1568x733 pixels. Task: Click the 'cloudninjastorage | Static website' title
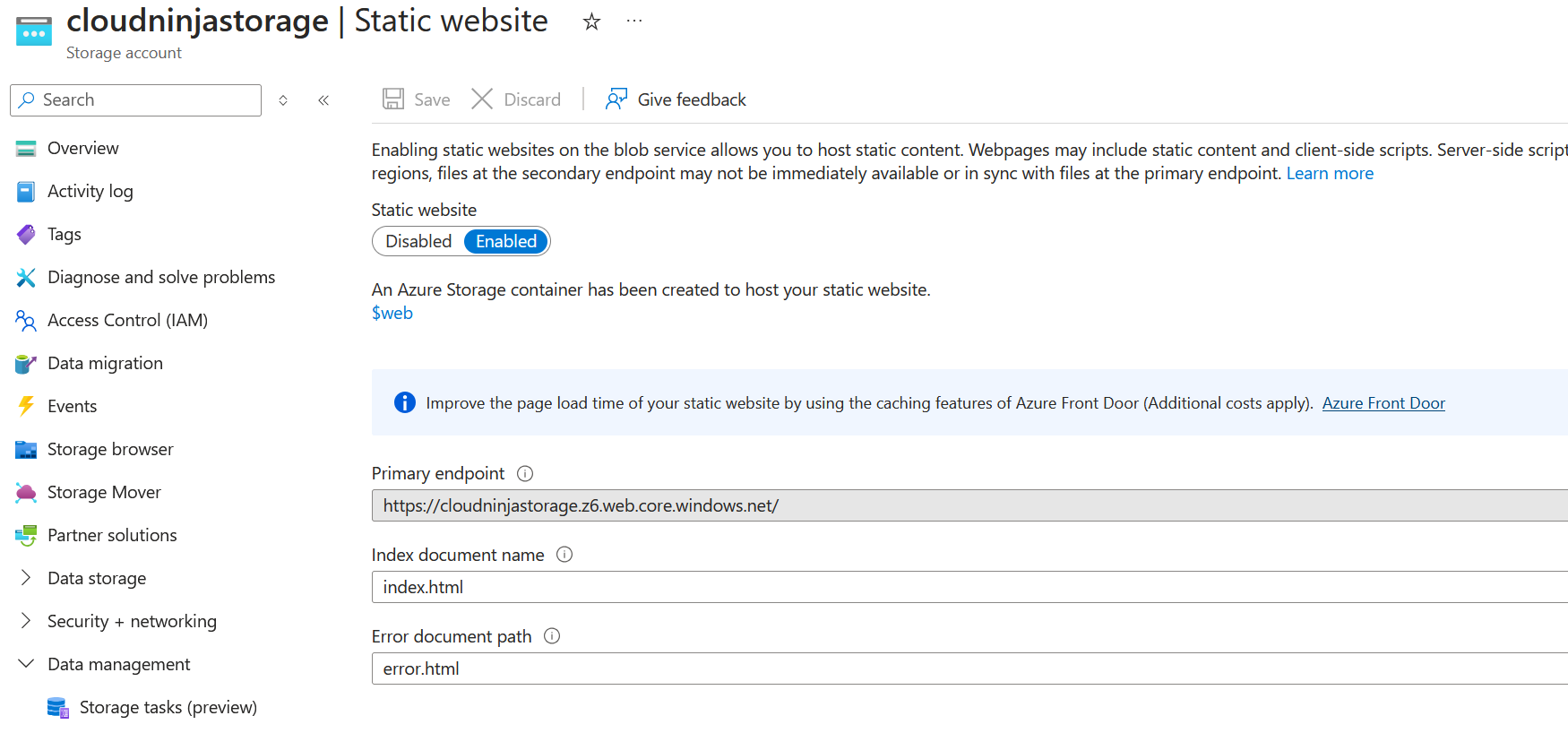(x=307, y=21)
